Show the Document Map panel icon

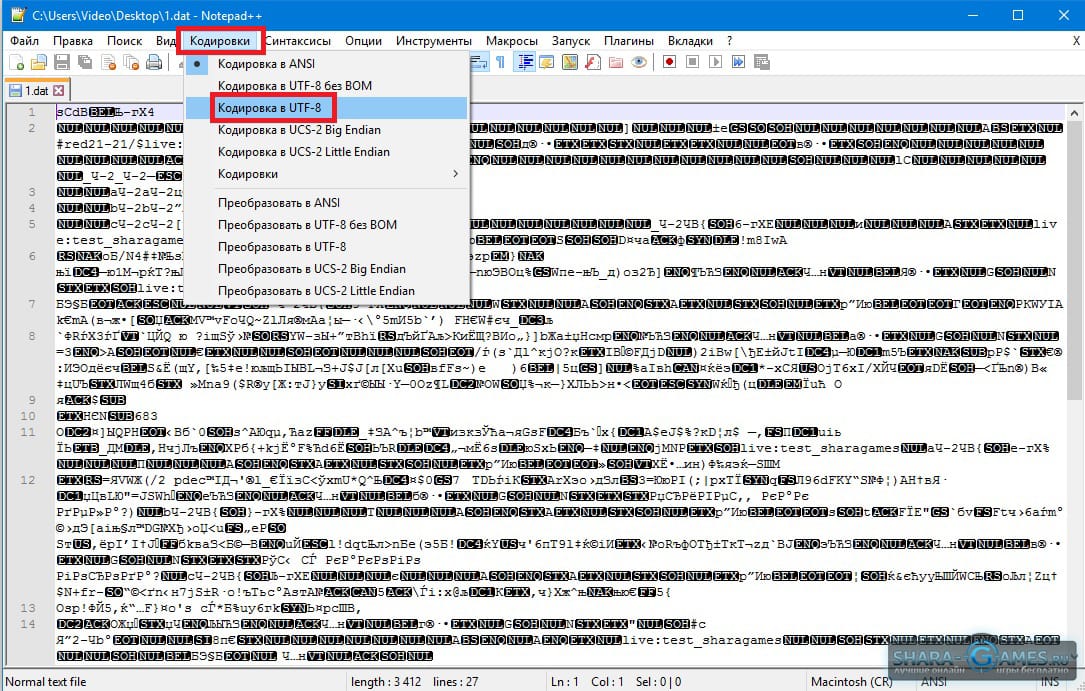[x=569, y=62]
